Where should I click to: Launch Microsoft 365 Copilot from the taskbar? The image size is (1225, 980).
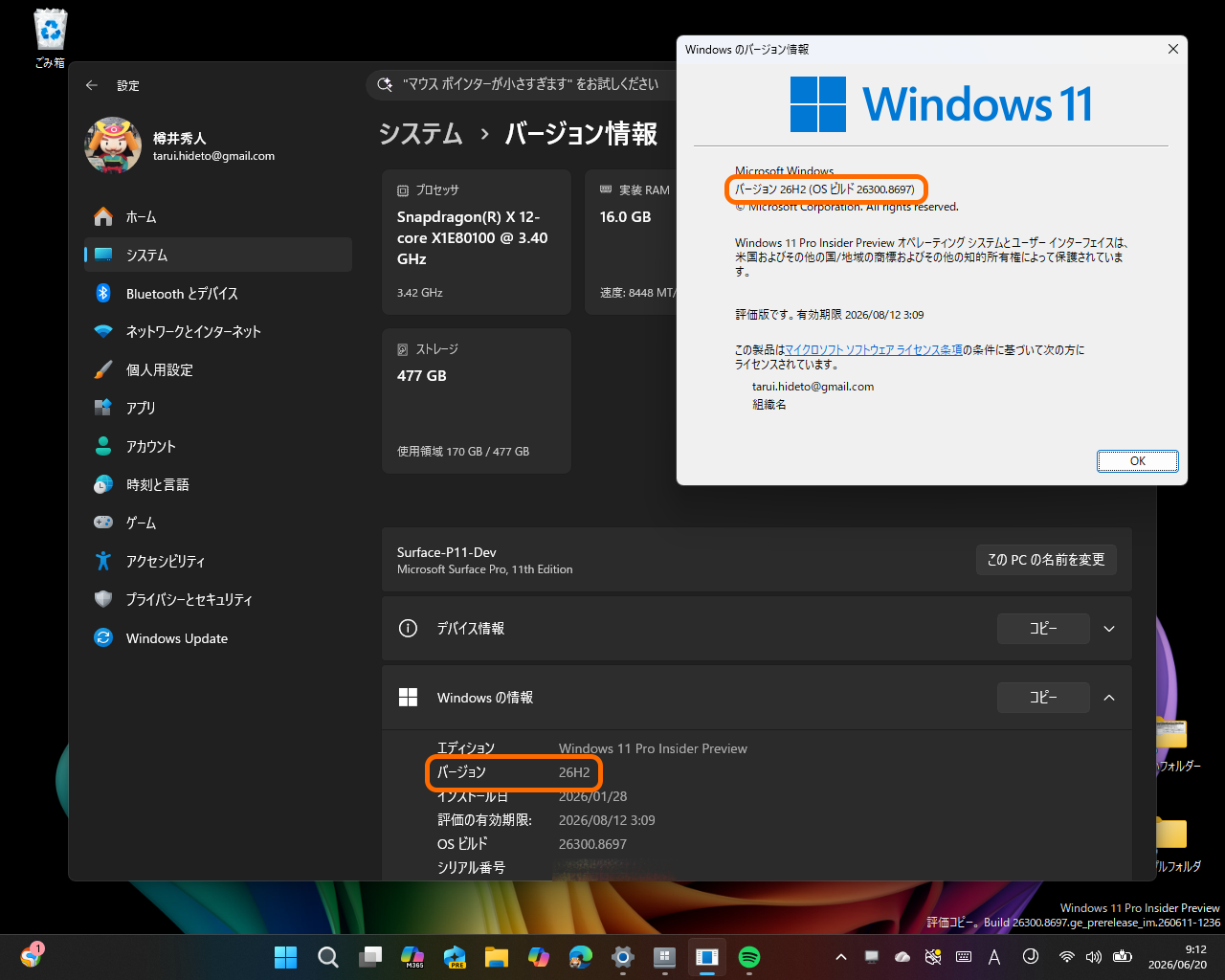412,957
